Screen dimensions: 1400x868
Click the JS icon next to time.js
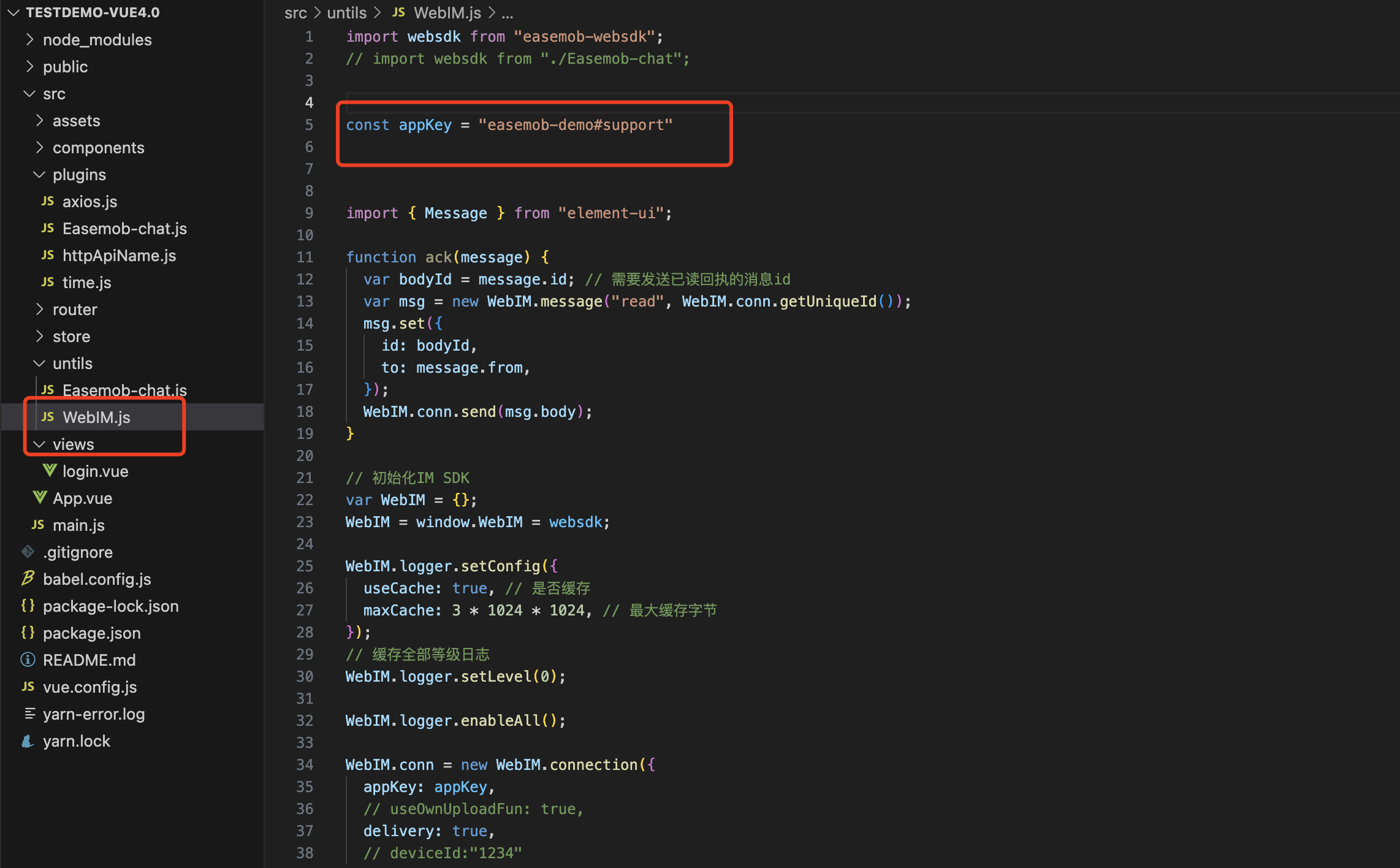[x=47, y=282]
